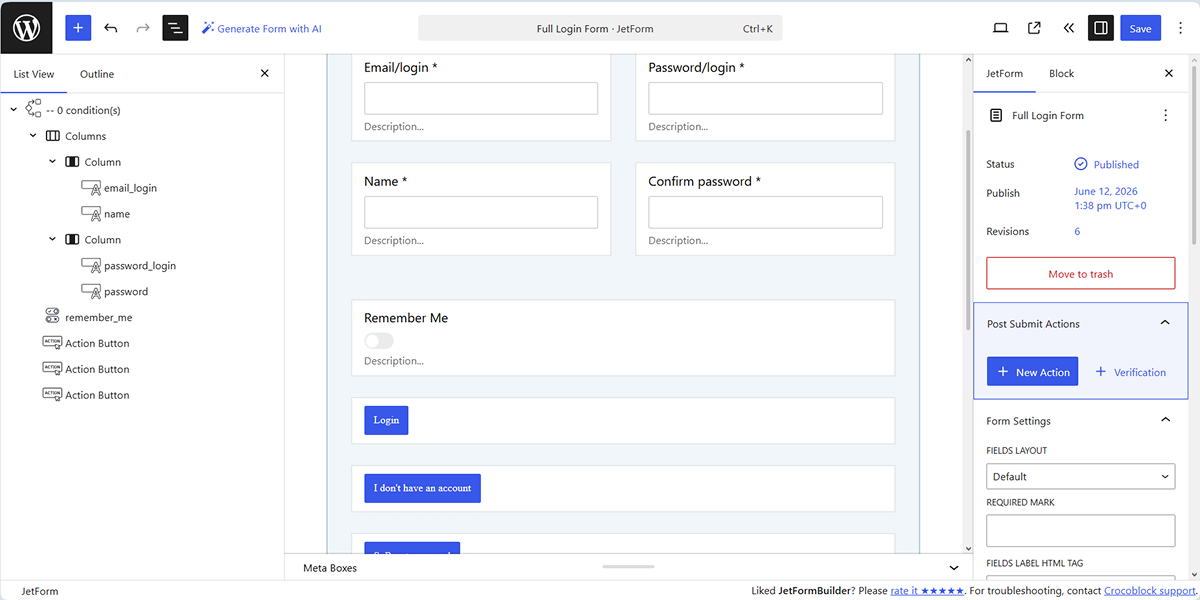Save the form

1141,28
